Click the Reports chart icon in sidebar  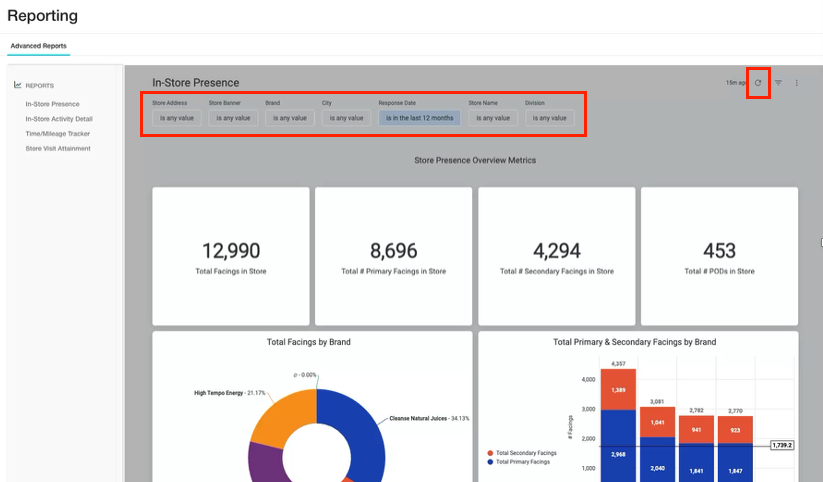18,85
